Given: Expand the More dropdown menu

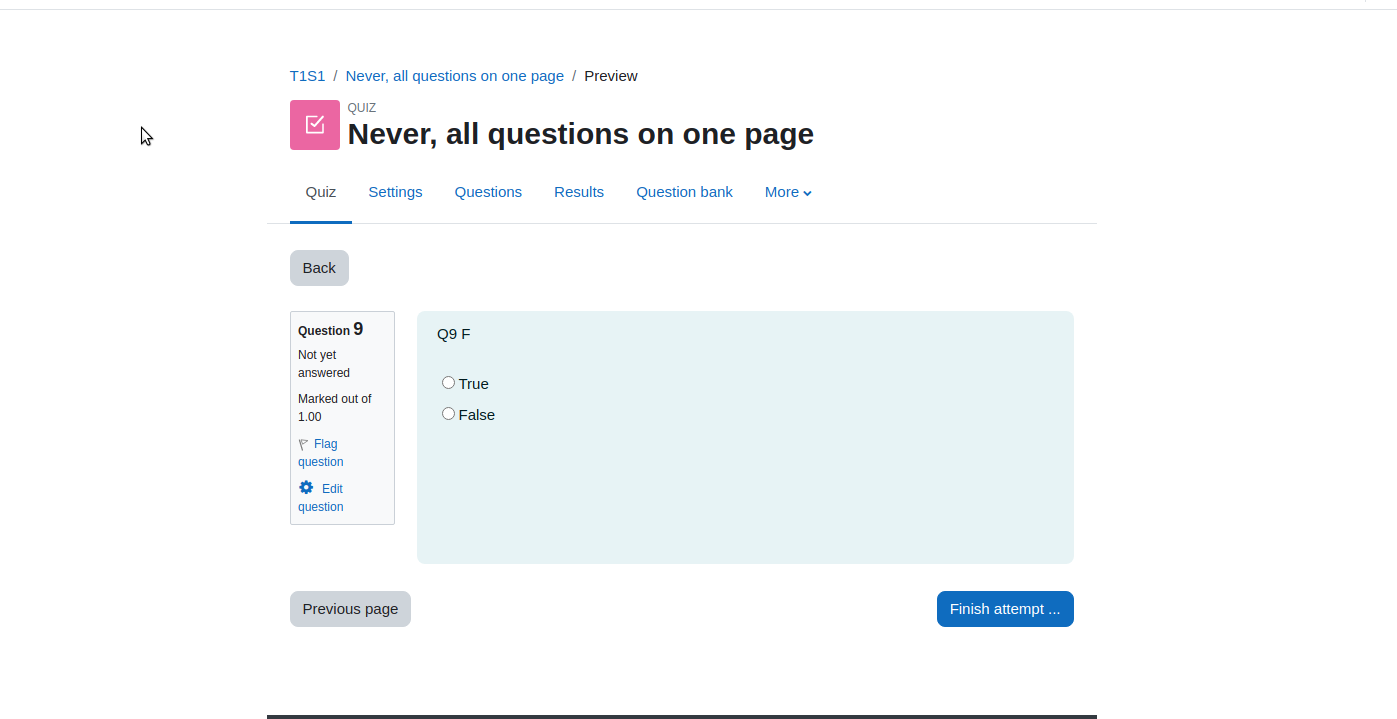Looking at the screenshot, I should (788, 192).
